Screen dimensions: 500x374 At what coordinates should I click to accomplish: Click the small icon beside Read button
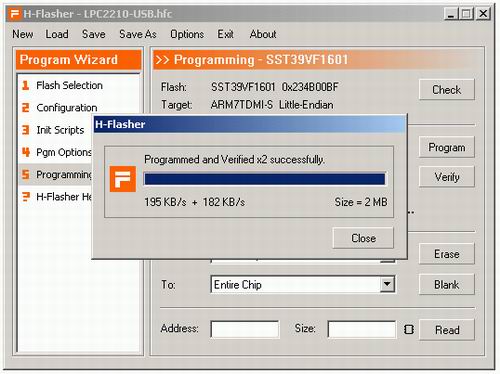409,330
